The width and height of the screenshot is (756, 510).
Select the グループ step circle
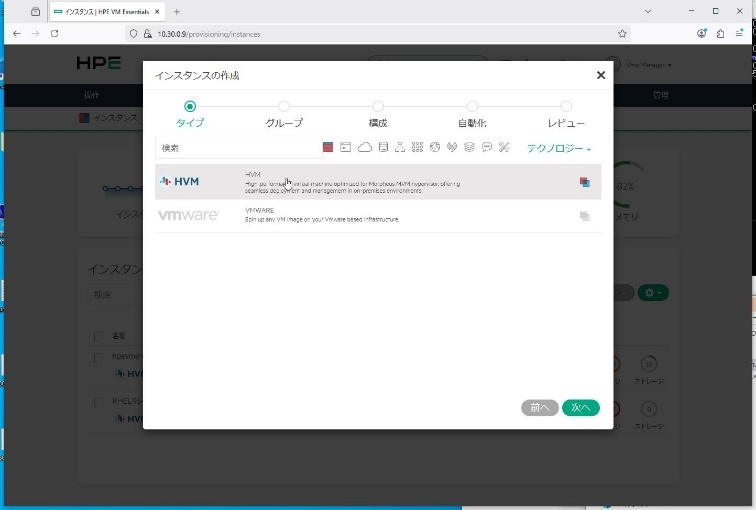point(284,106)
